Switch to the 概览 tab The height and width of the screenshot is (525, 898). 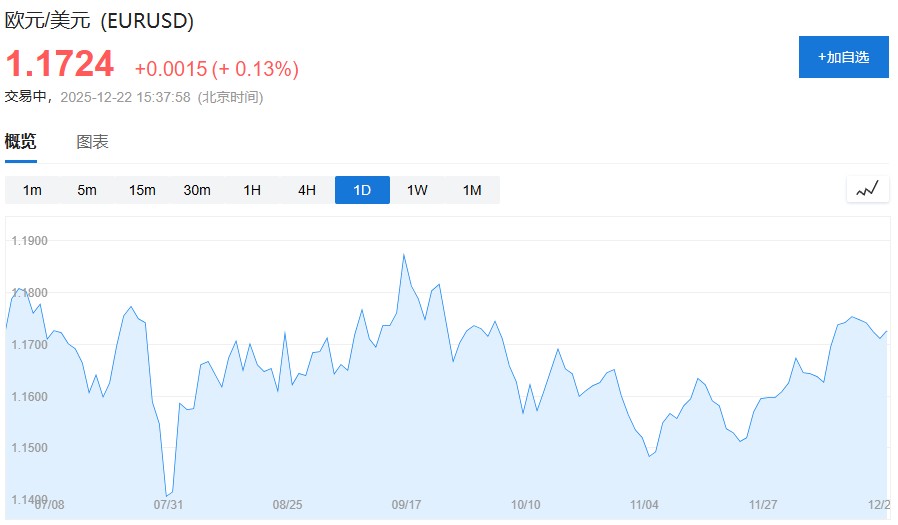(21, 142)
